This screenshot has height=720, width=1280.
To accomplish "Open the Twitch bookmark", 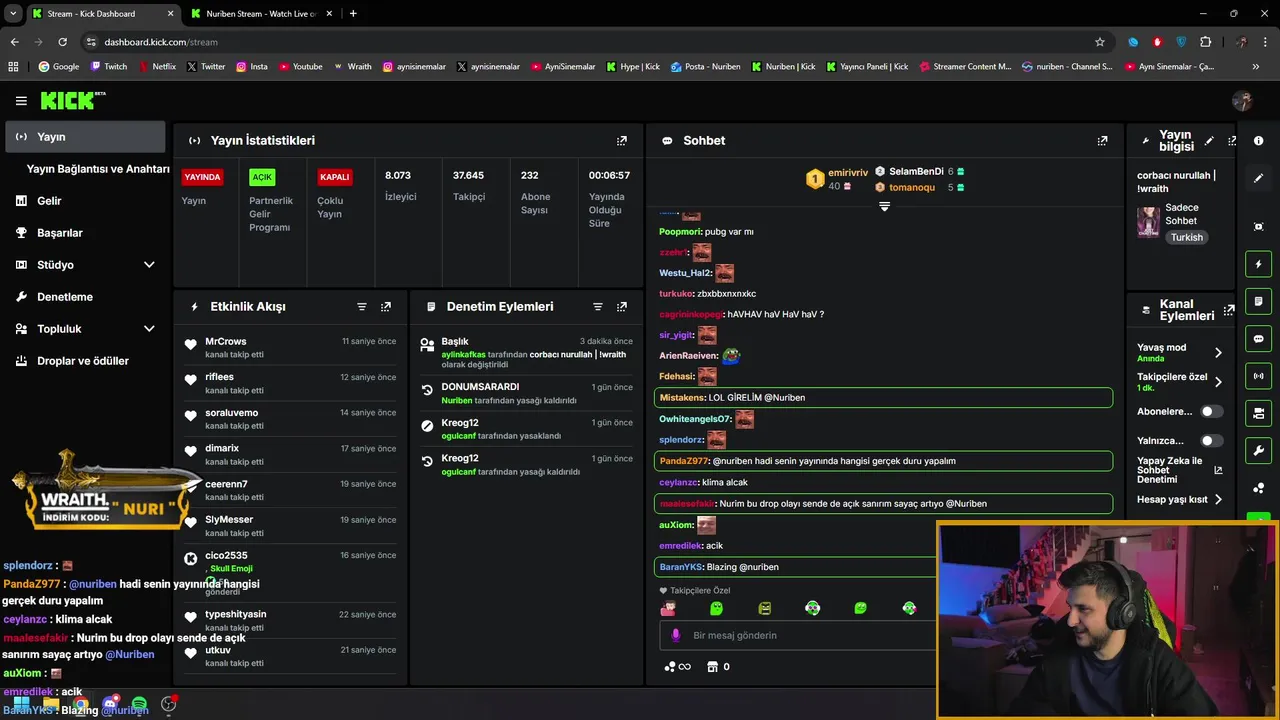I will [109, 67].
